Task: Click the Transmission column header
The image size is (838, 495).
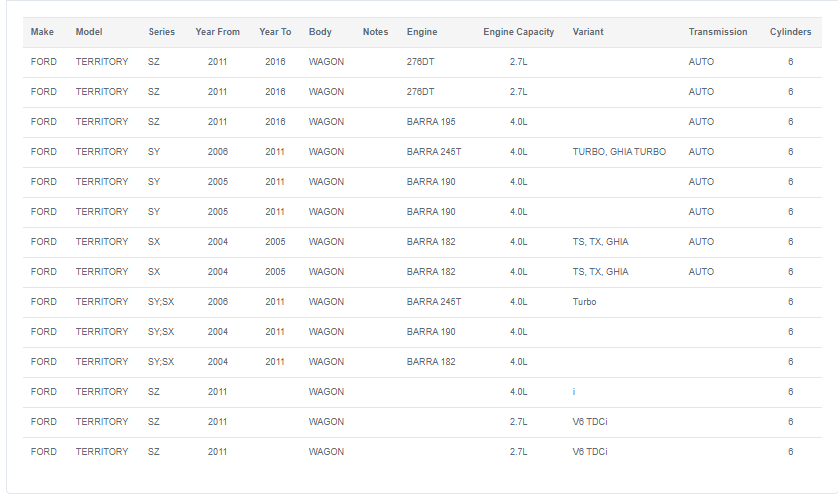Action: [x=718, y=32]
